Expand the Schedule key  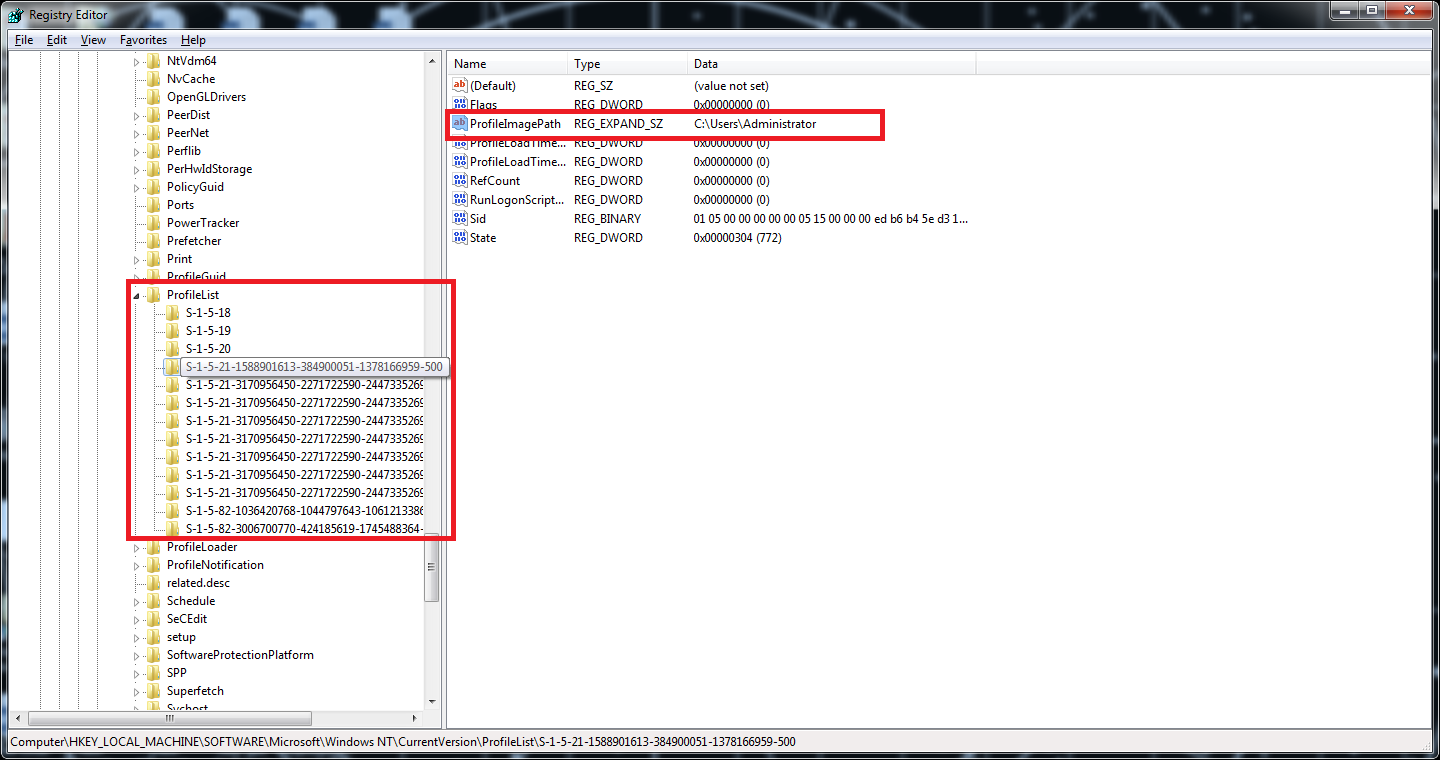137,601
